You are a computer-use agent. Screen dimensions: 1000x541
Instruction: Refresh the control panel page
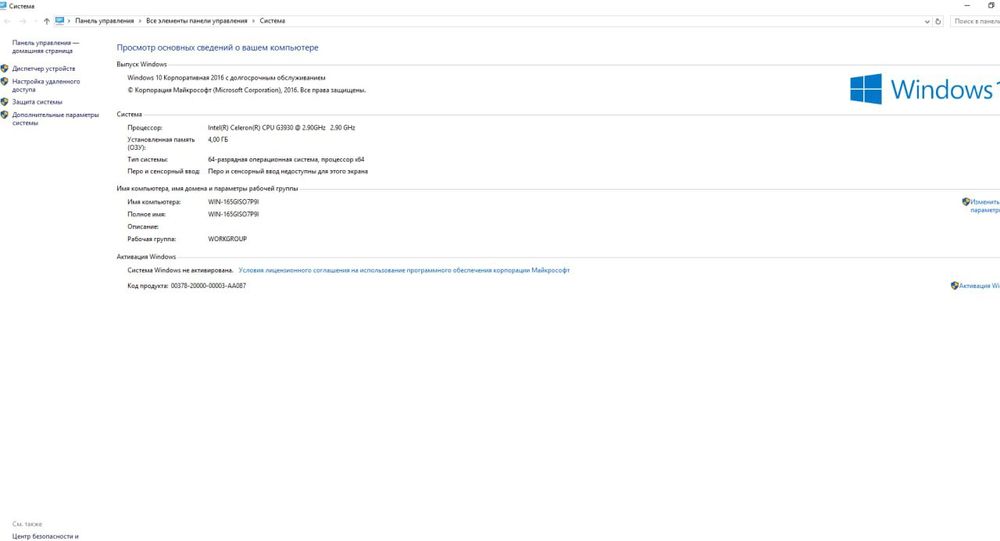938,22
